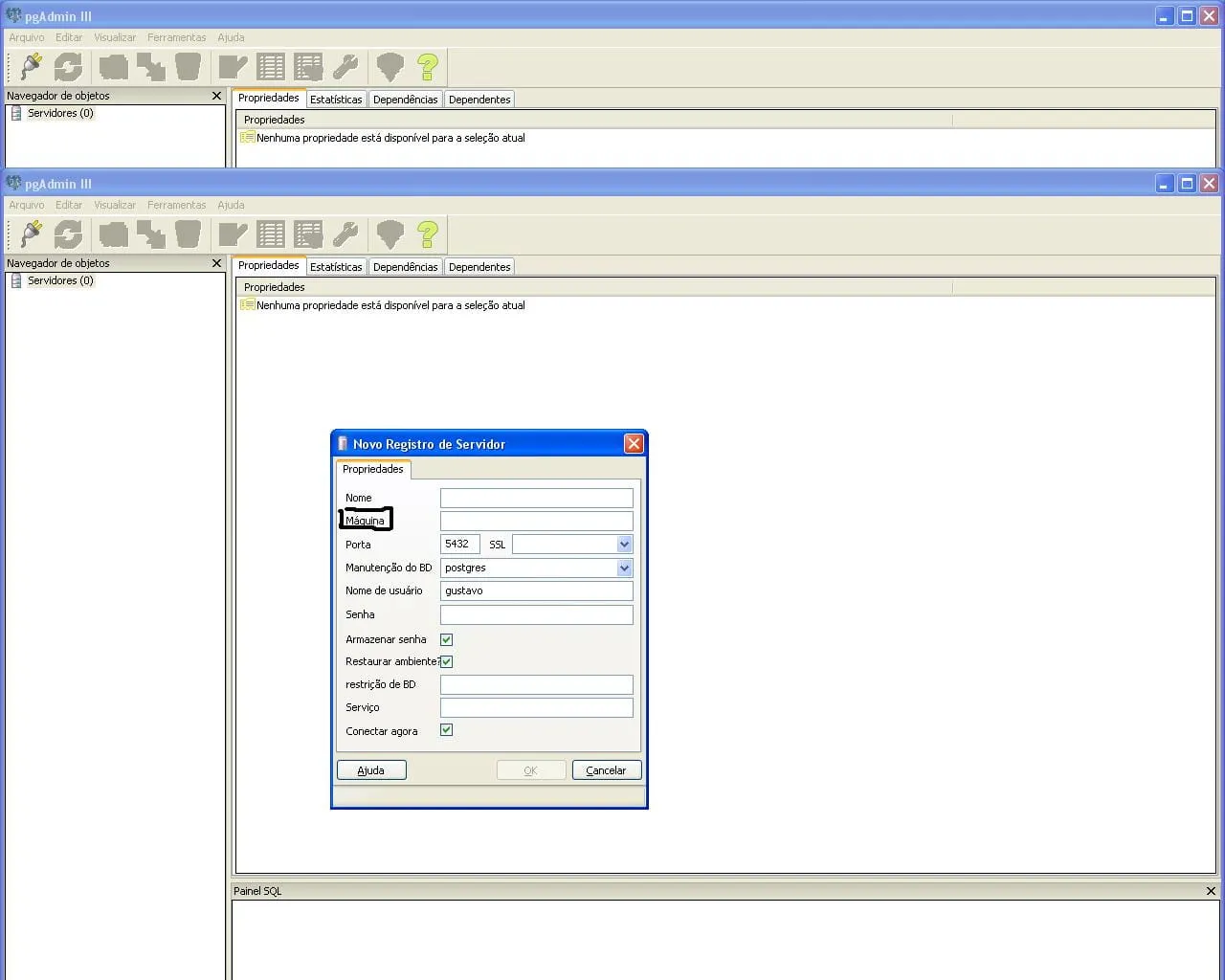Click the object properties icon in front window toolbar
The height and width of the screenshot is (980, 1225).
pos(114,234)
